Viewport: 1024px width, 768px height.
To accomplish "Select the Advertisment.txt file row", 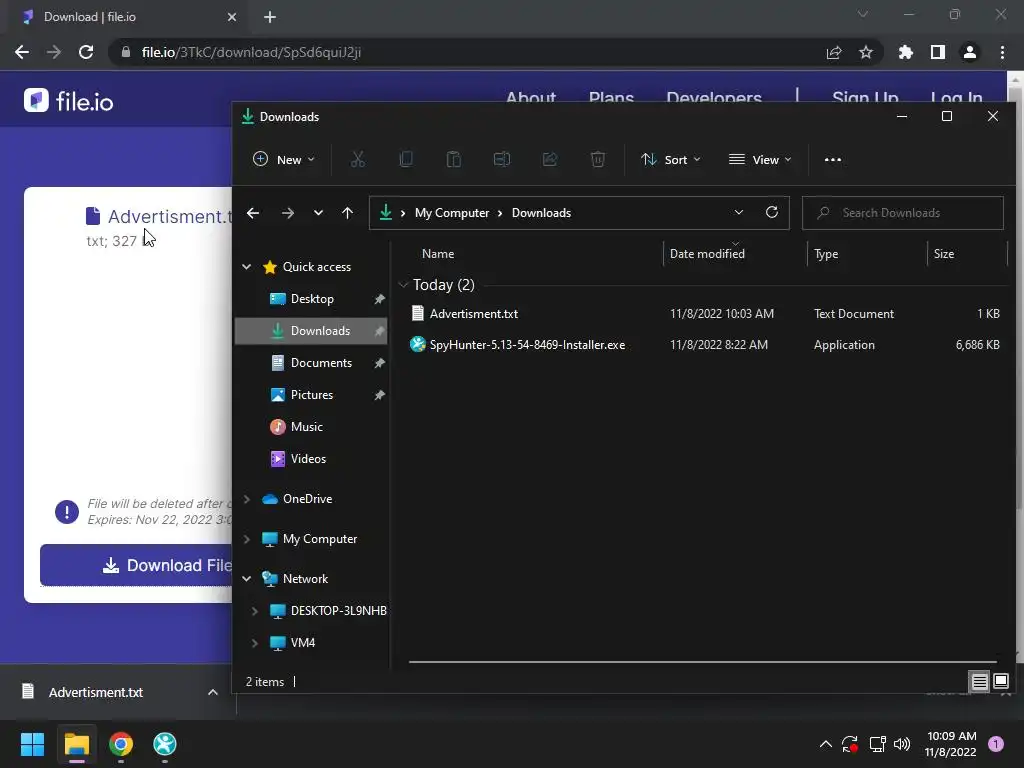I will coord(704,313).
